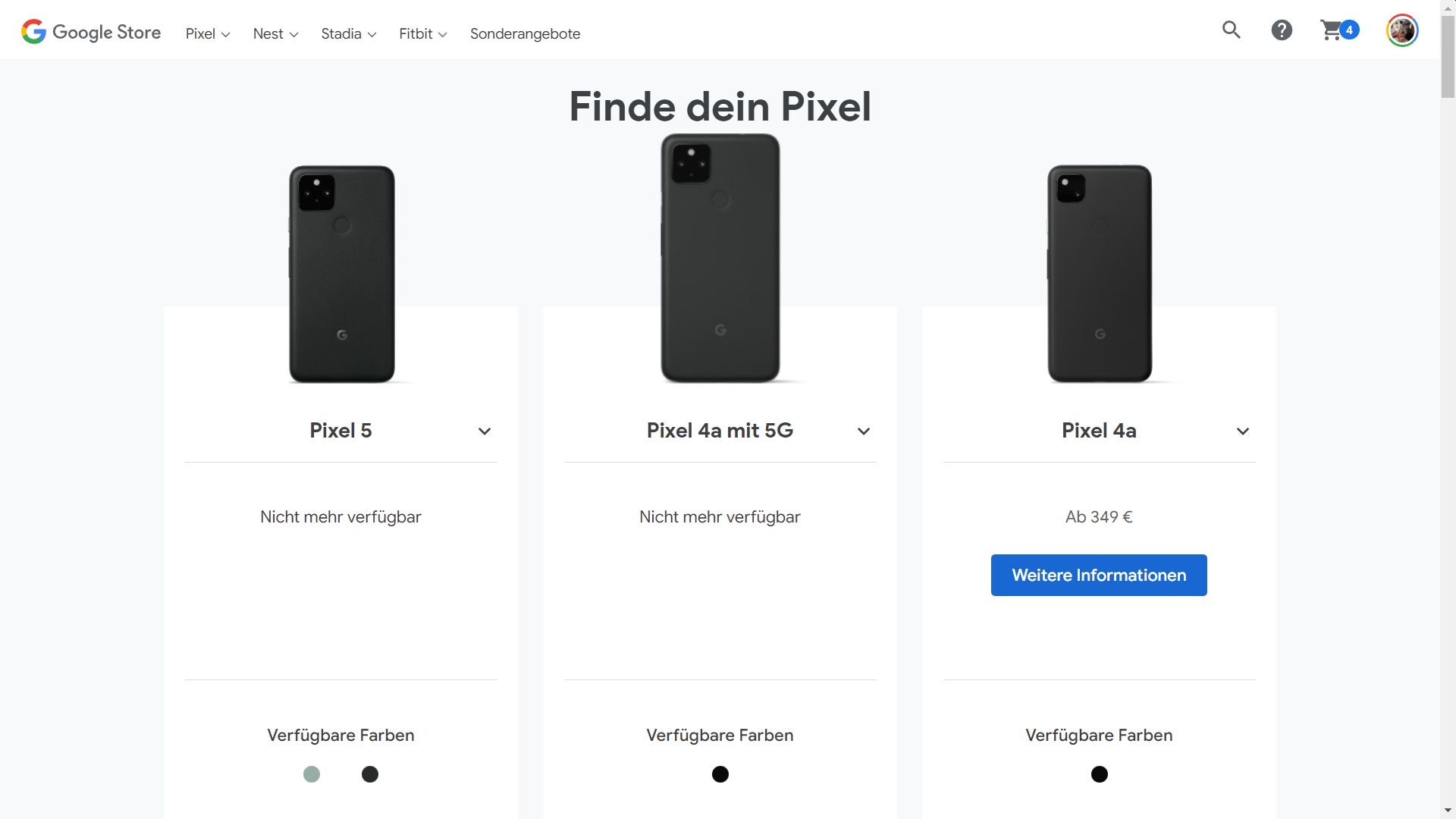1456x819 pixels.
Task: Open the search magnifier icon
Action: click(1231, 30)
